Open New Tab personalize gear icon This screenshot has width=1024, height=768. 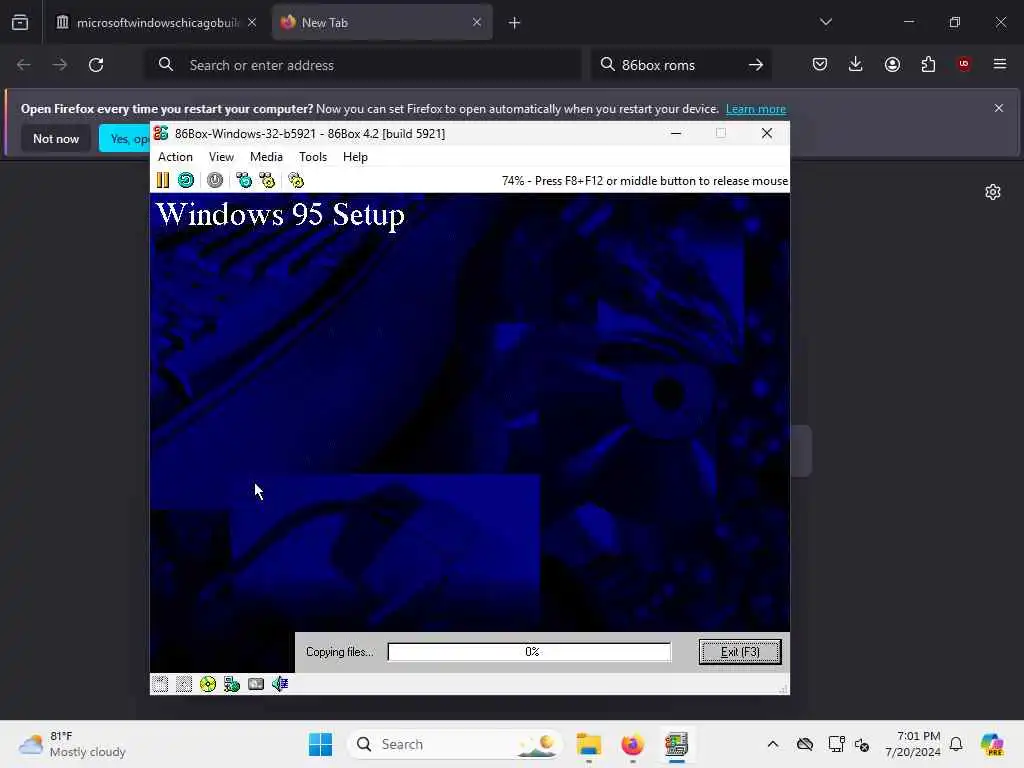(x=993, y=192)
